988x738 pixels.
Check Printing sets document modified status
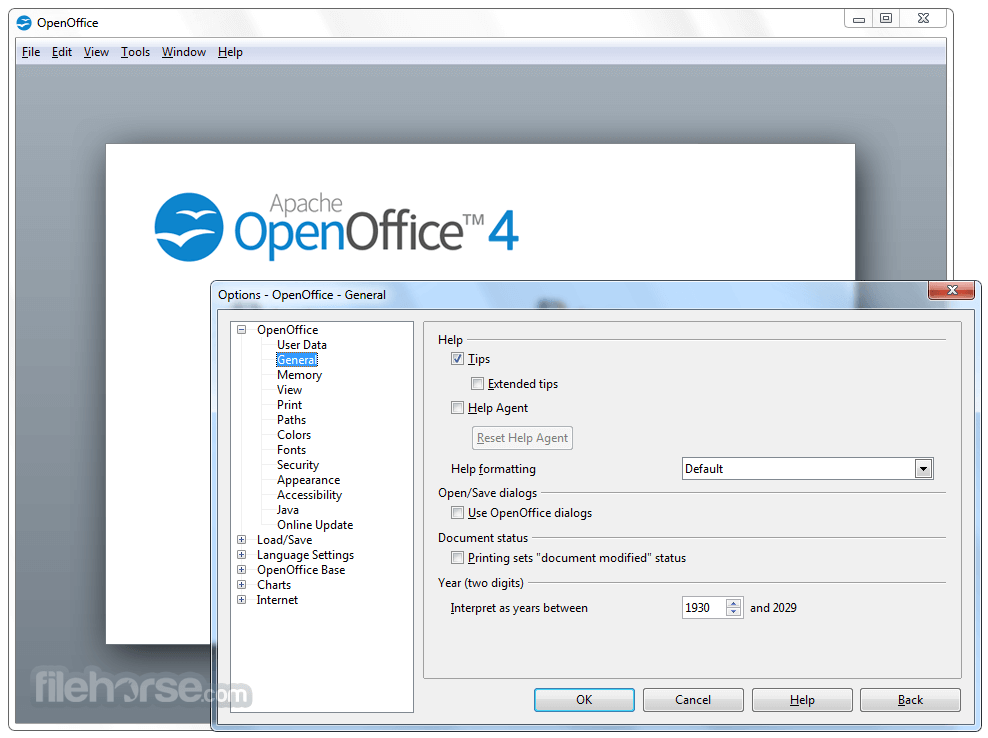coord(457,557)
